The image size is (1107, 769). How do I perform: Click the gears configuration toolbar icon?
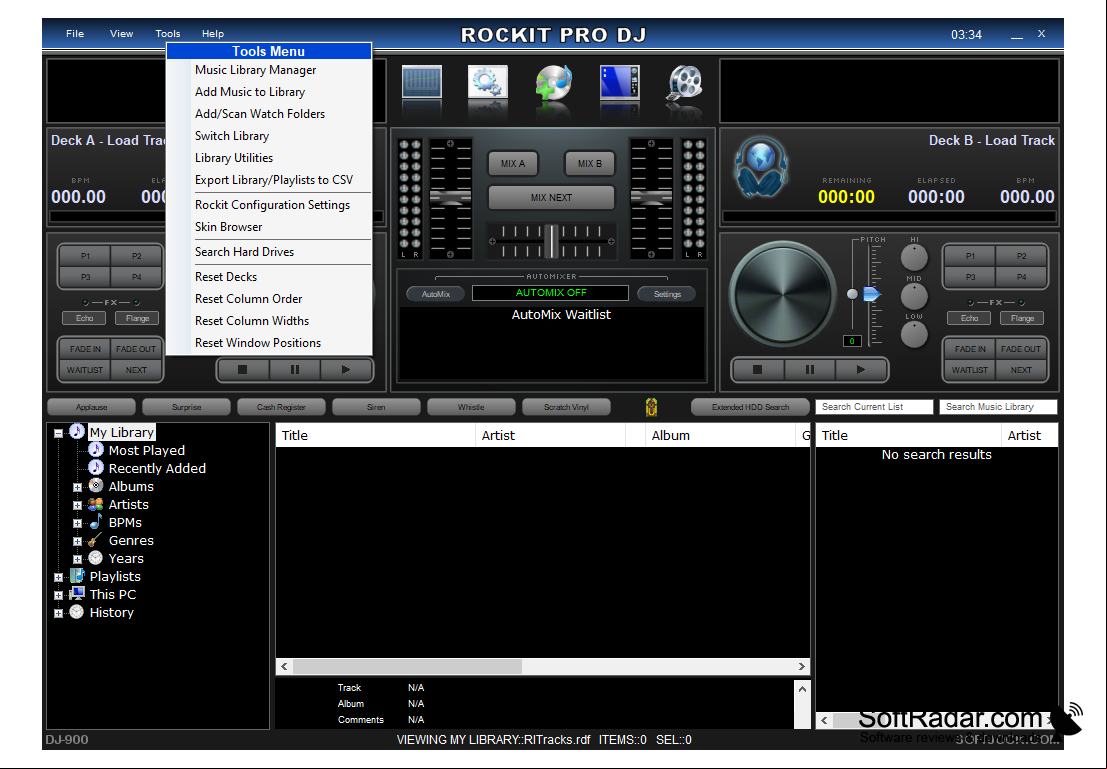point(487,82)
